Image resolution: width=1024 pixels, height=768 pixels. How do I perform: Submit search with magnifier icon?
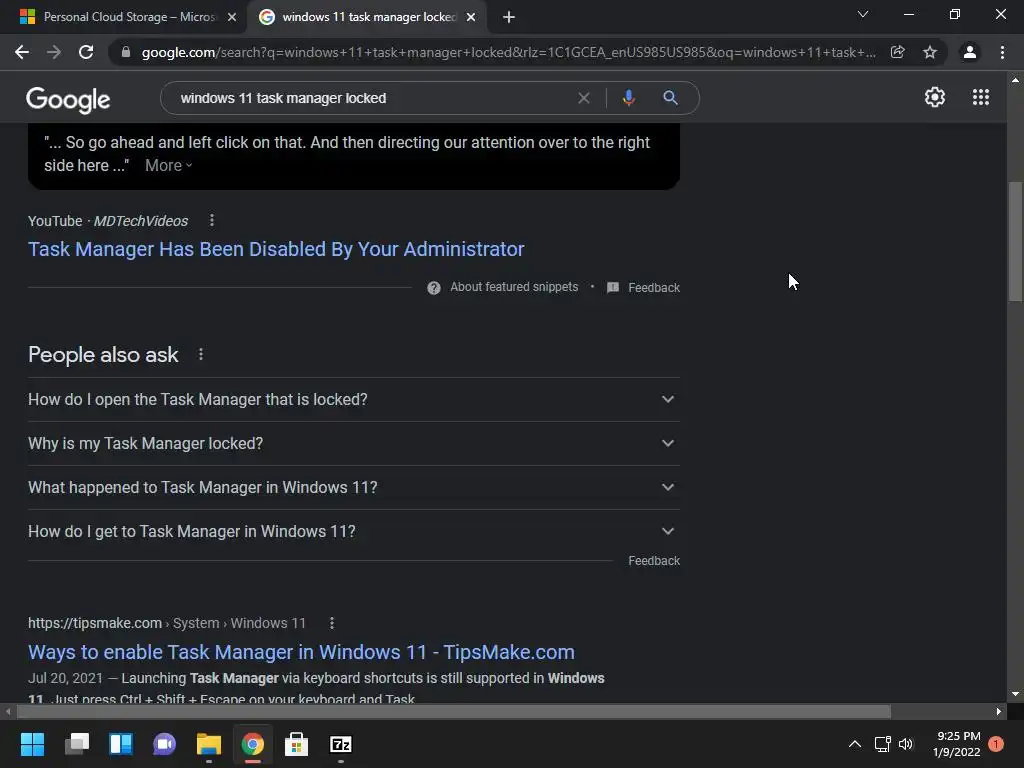tap(670, 98)
